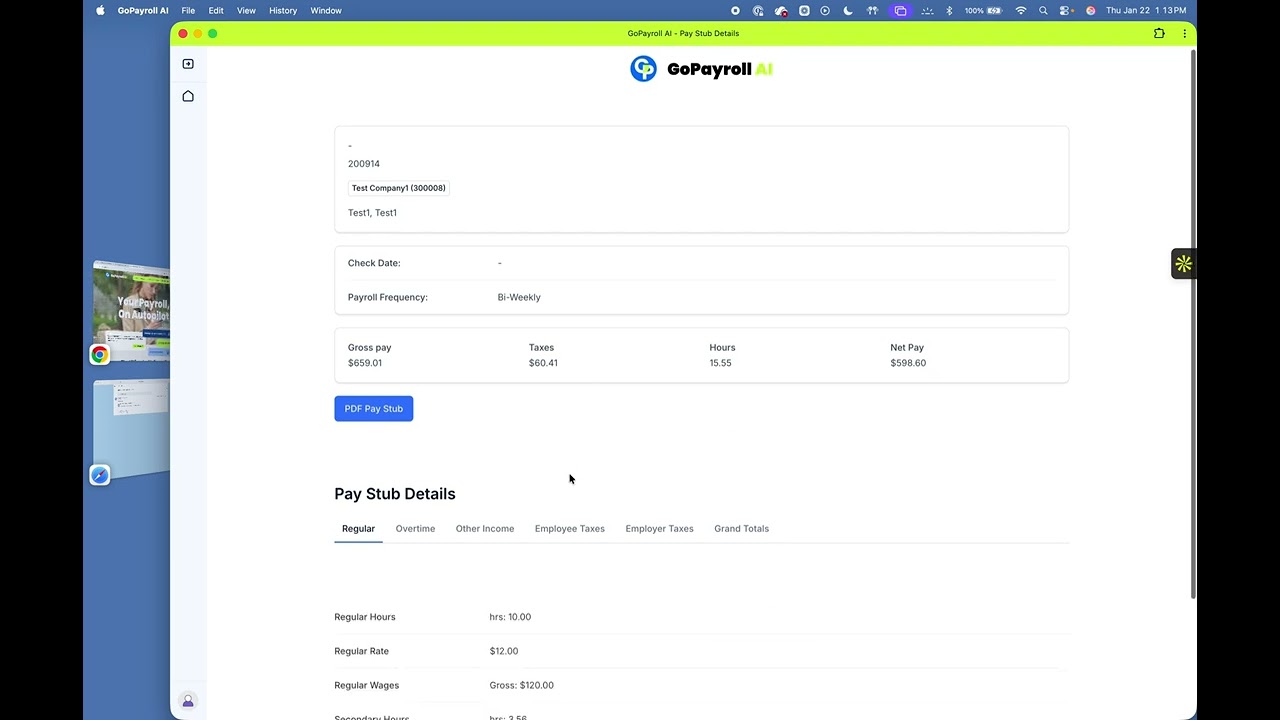Click the net pay amount $598.60
The height and width of the screenshot is (720, 1280).
(908, 363)
